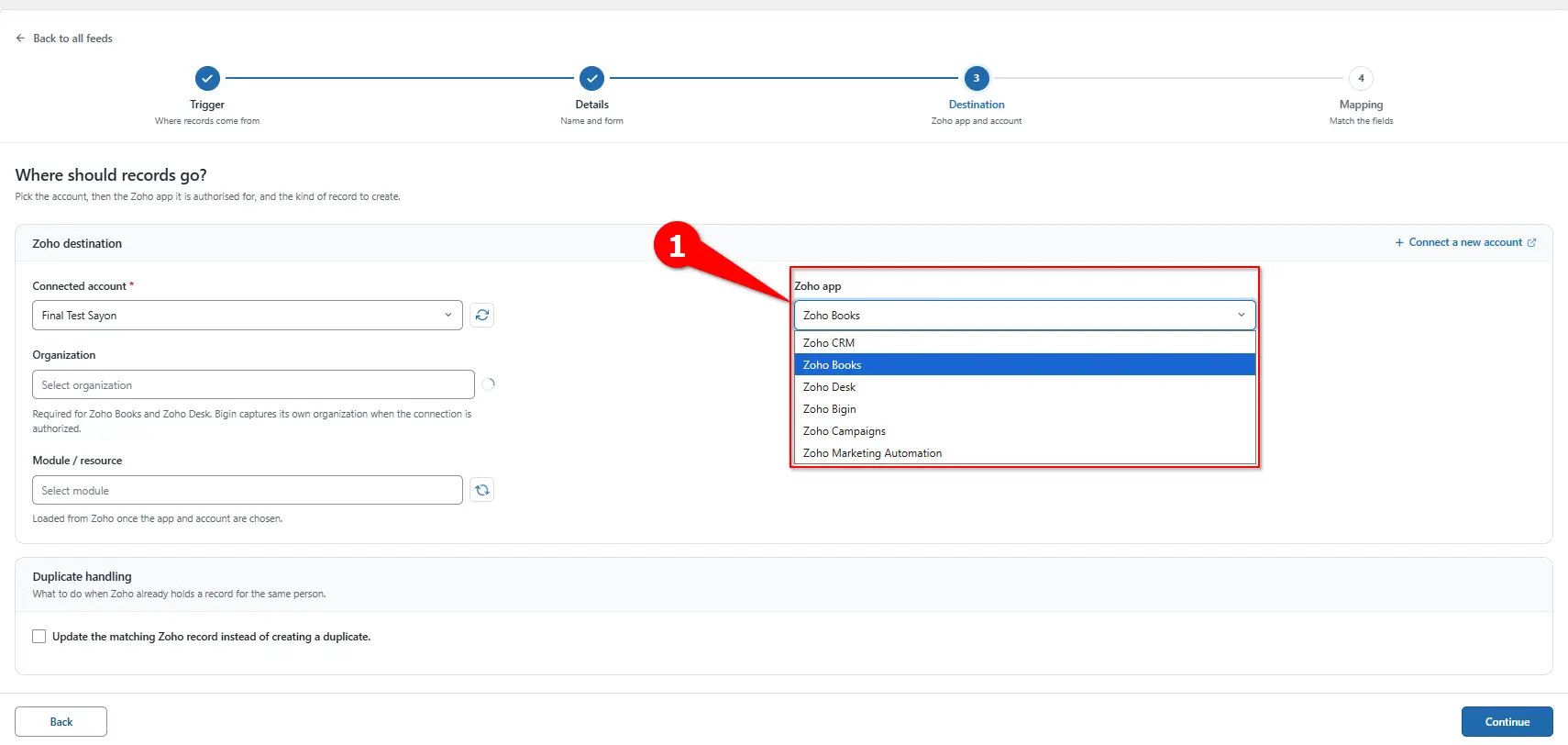Refresh the connected accounts list
Viewport: 1568px width, 745px height.
pyautogui.click(x=482, y=316)
